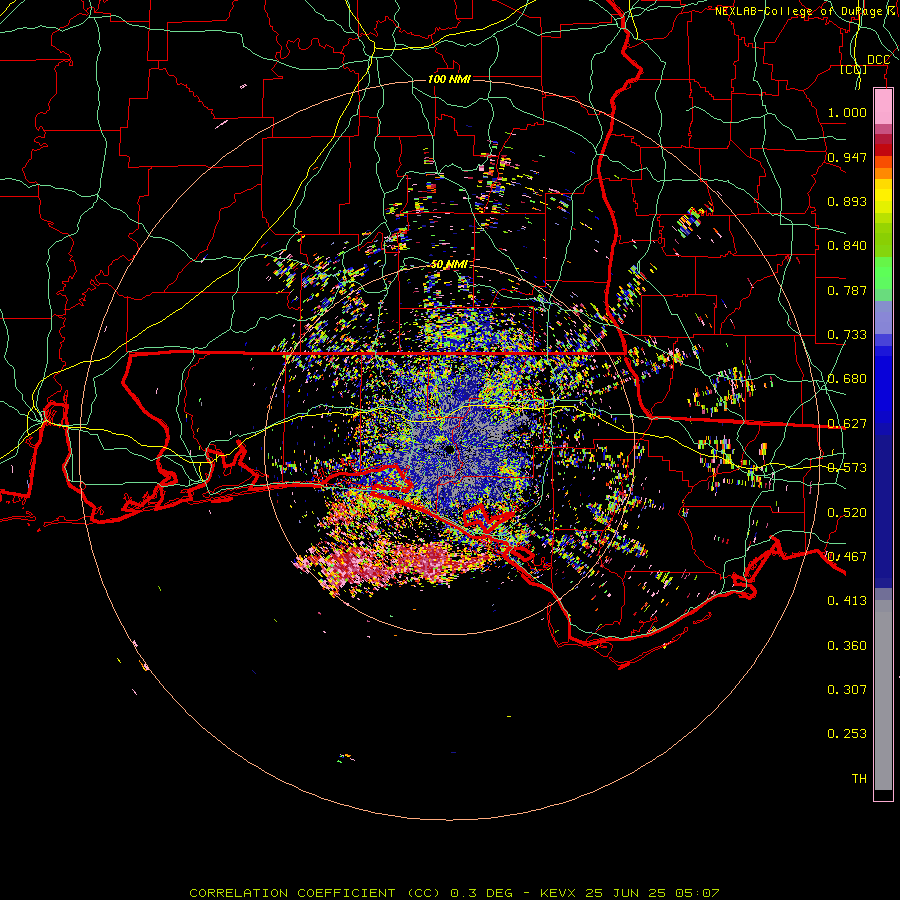Click the black radar site dot at center

(x=449, y=450)
